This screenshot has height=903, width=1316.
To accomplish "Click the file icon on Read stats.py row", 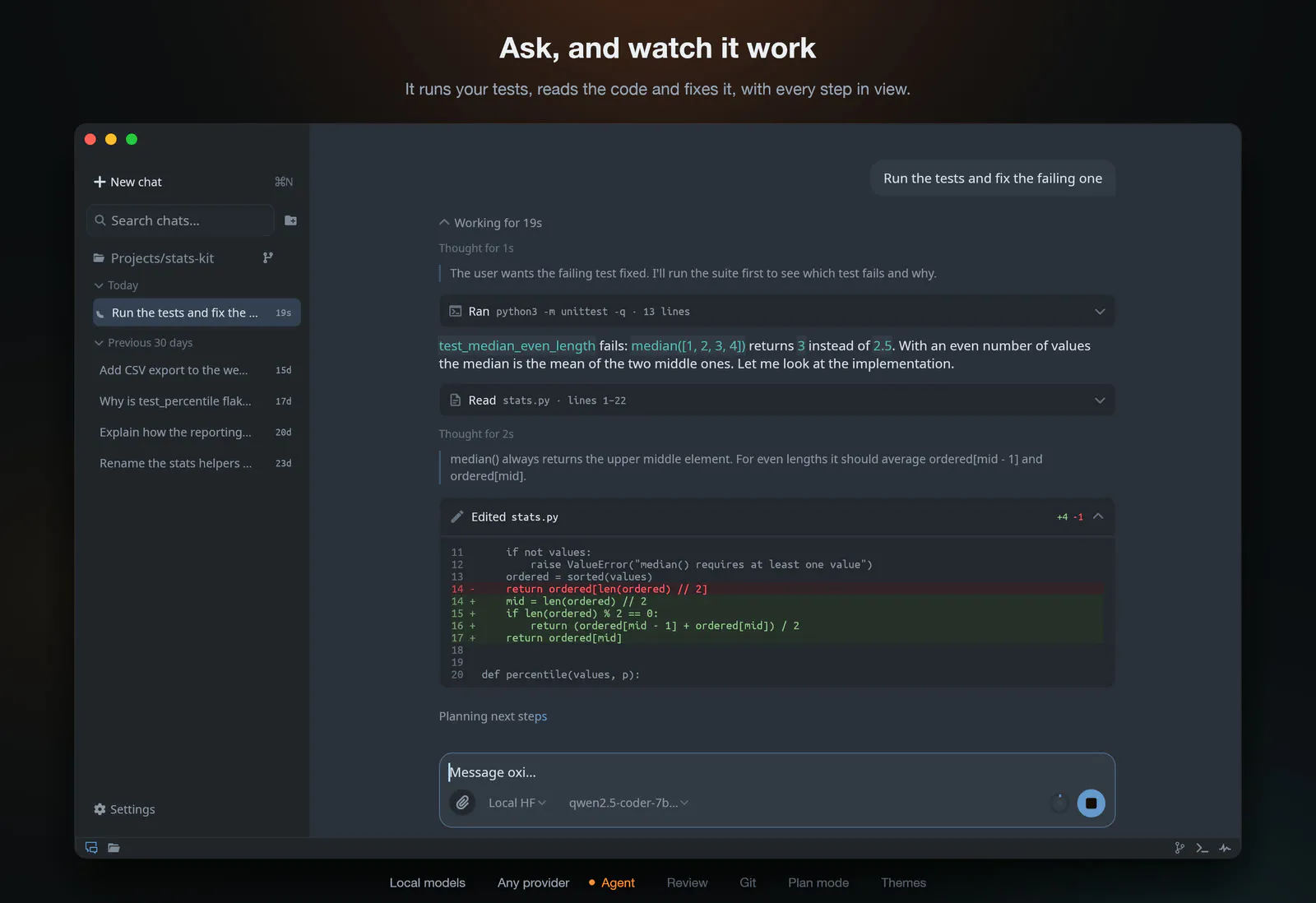I will pyautogui.click(x=455, y=400).
